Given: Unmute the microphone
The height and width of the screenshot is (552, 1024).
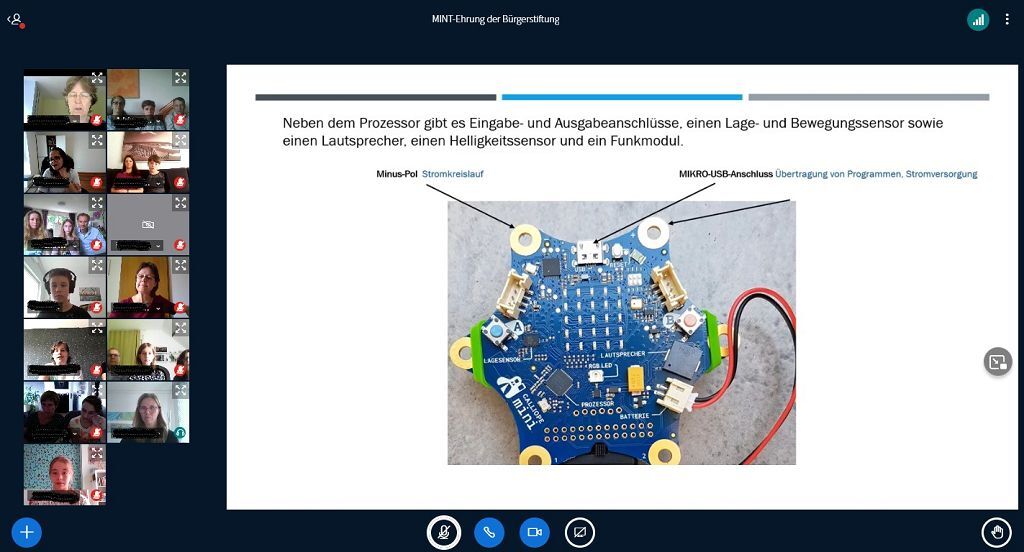Looking at the screenshot, I should [x=443, y=532].
